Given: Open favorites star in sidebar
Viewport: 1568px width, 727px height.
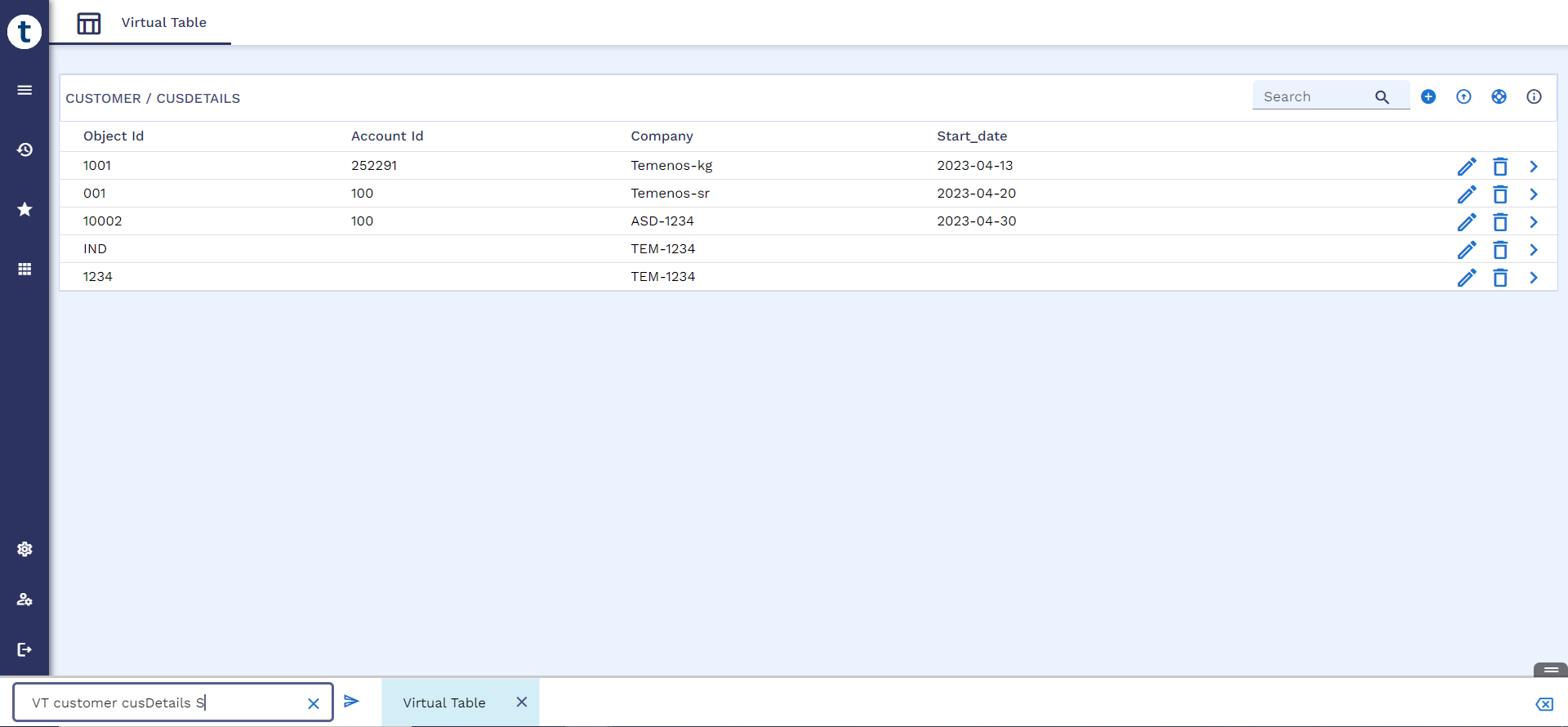Looking at the screenshot, I should (x=24, y=209).
